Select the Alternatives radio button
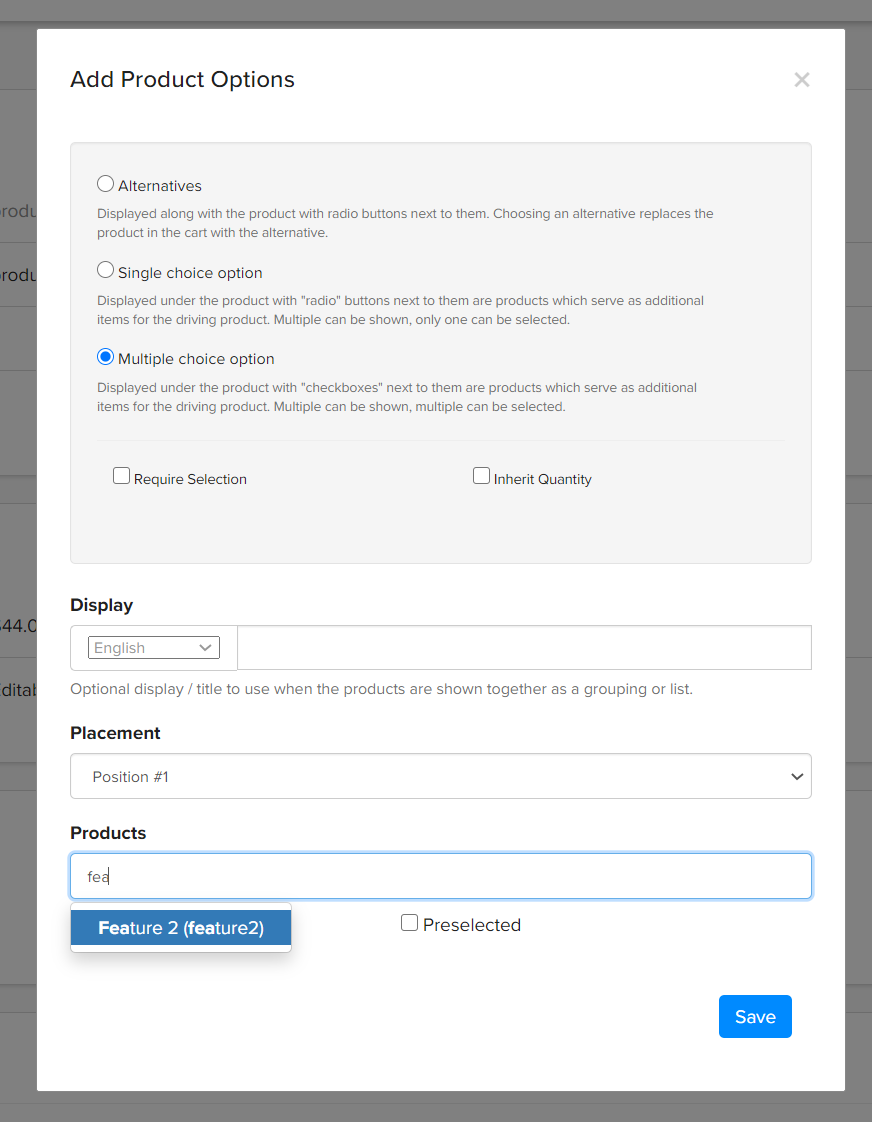 click(105, 184)
